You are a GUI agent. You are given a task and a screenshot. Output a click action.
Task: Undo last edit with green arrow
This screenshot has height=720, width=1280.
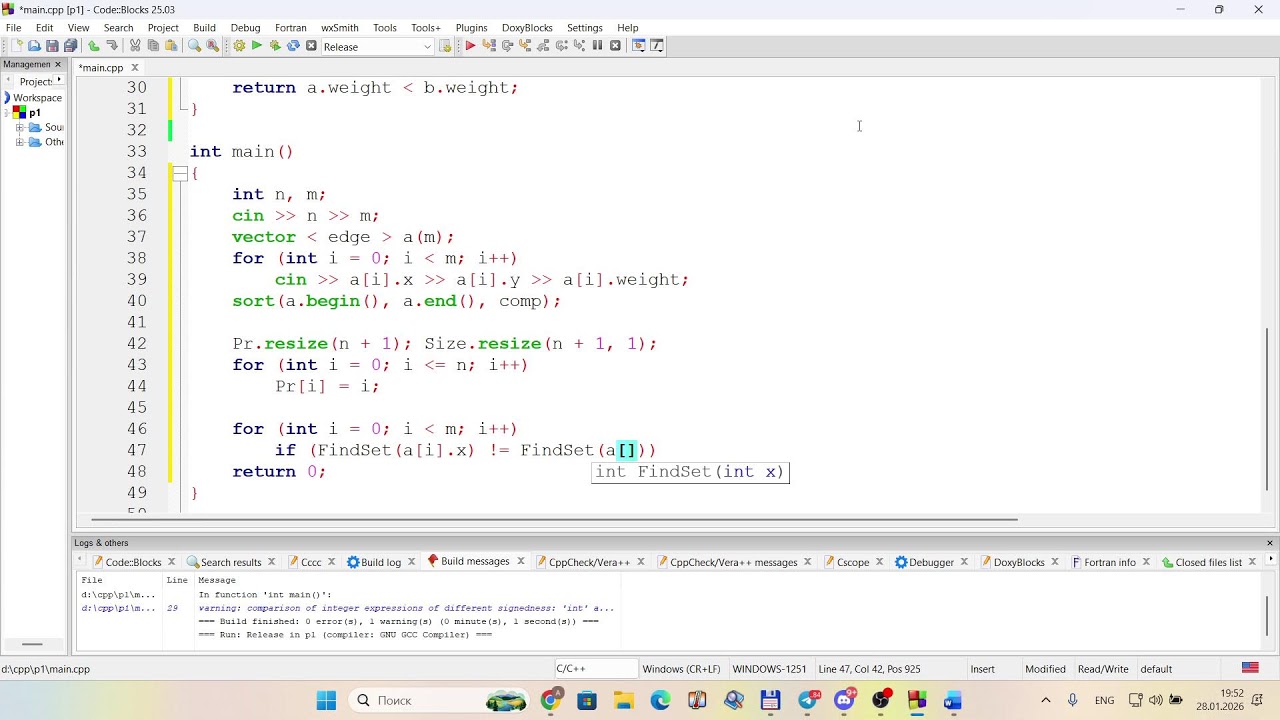click(x=94, y=46)
